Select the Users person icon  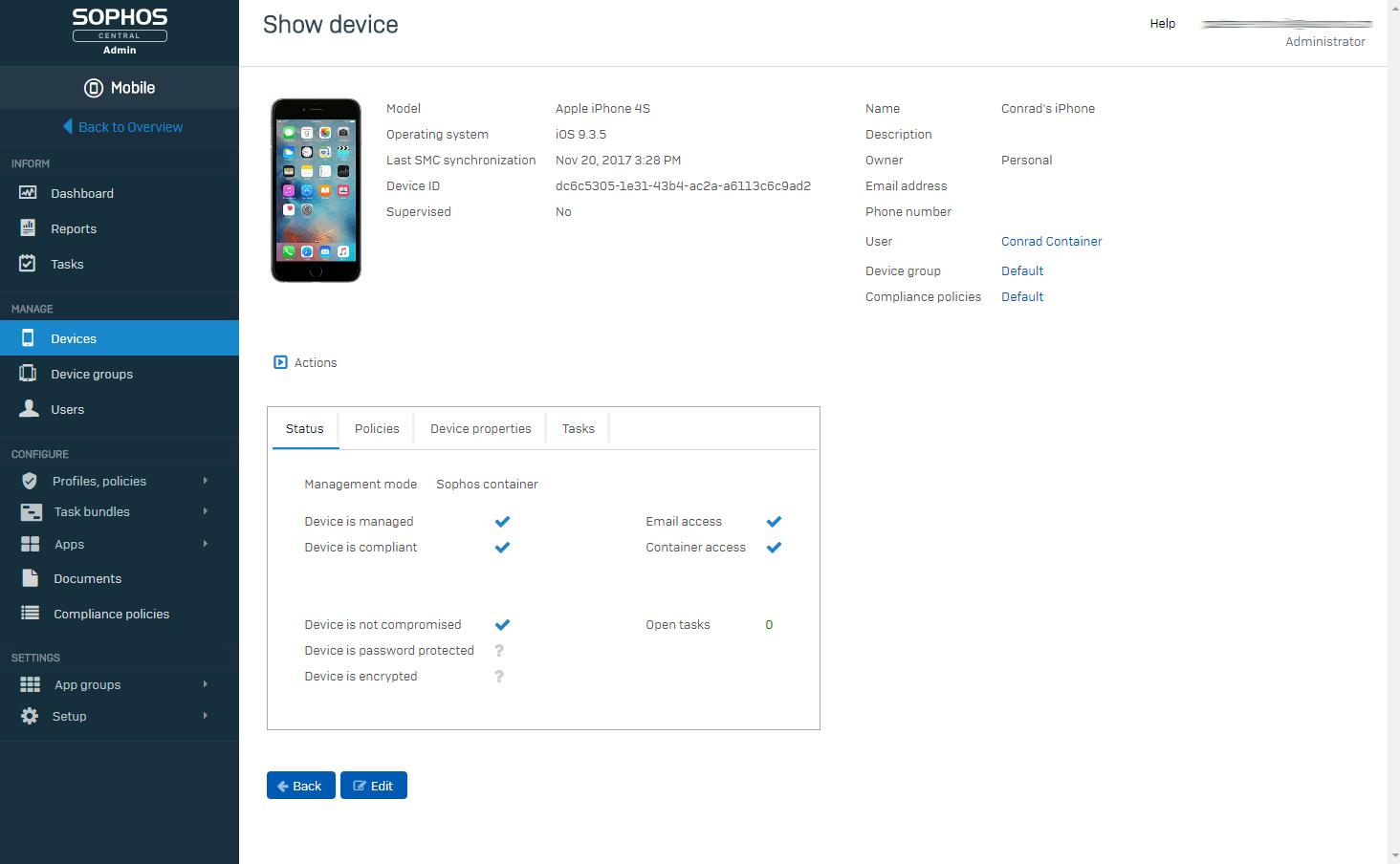coord(30,409)
